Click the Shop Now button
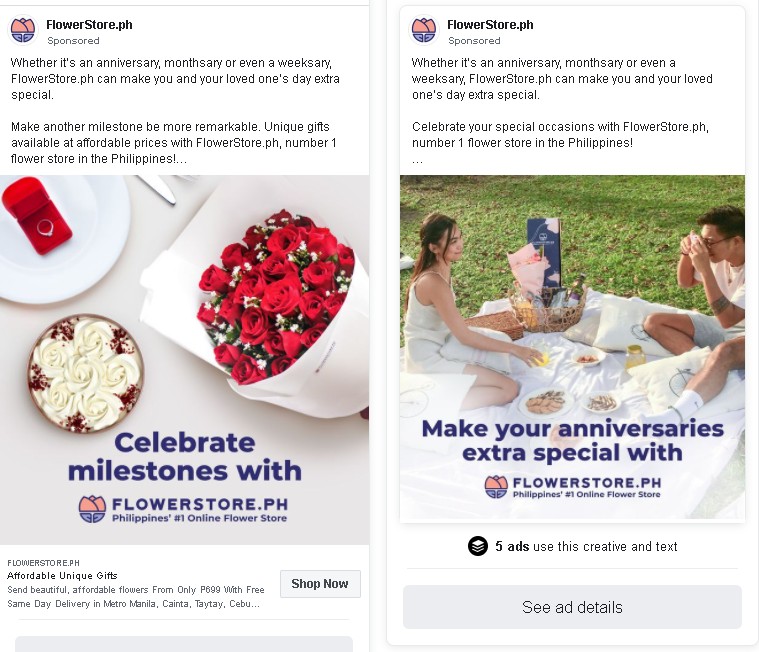 320,584
